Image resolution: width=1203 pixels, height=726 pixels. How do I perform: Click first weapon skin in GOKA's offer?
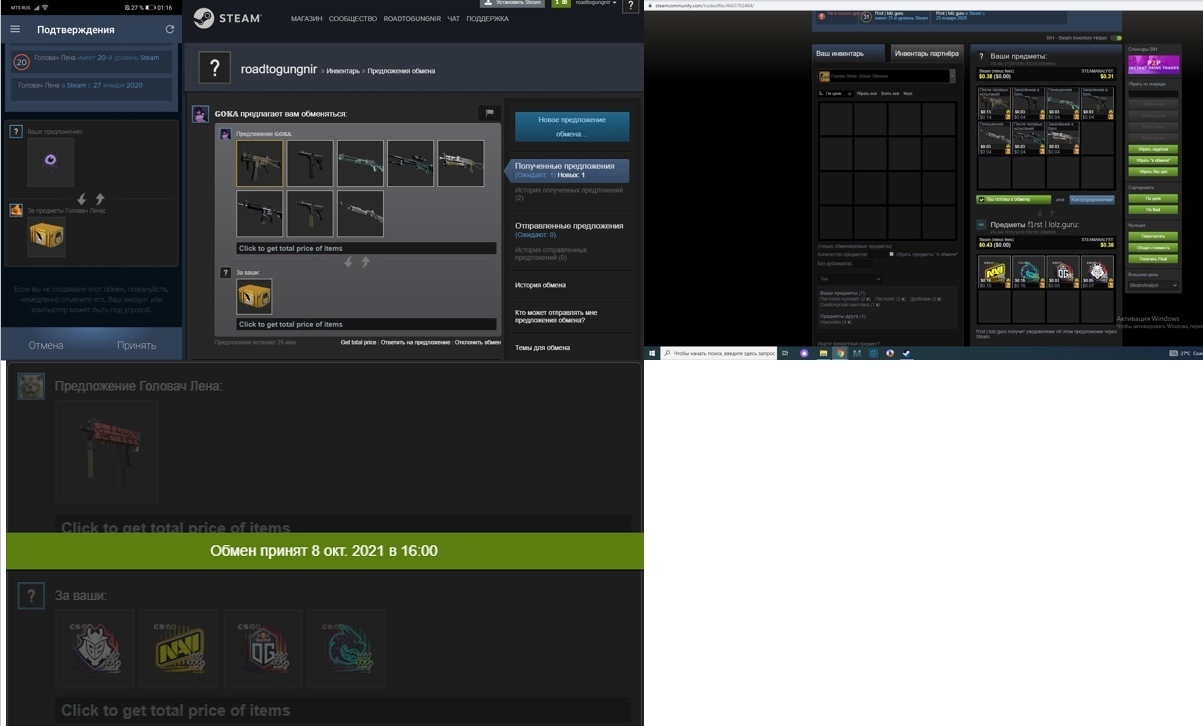tap(259, 163)
